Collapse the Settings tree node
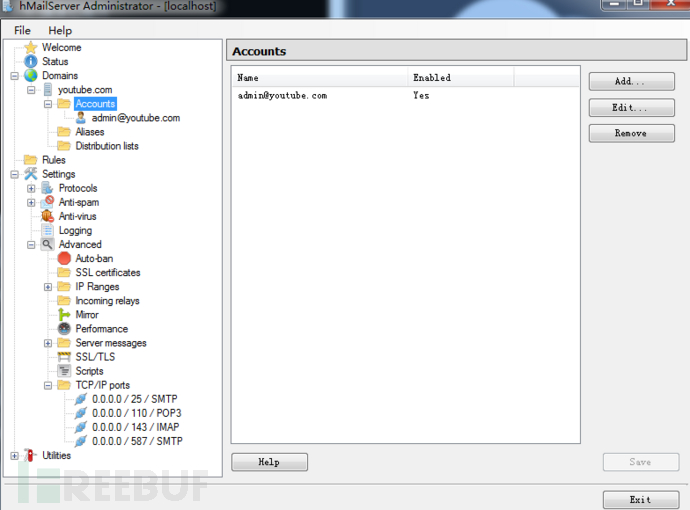The width and height of the screenshot is (690, 510). point(15,174)
